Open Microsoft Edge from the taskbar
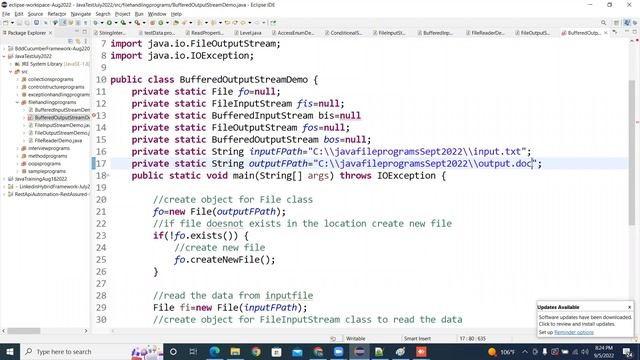The width and height of the screenshot is (640, 360). point(214,351)
